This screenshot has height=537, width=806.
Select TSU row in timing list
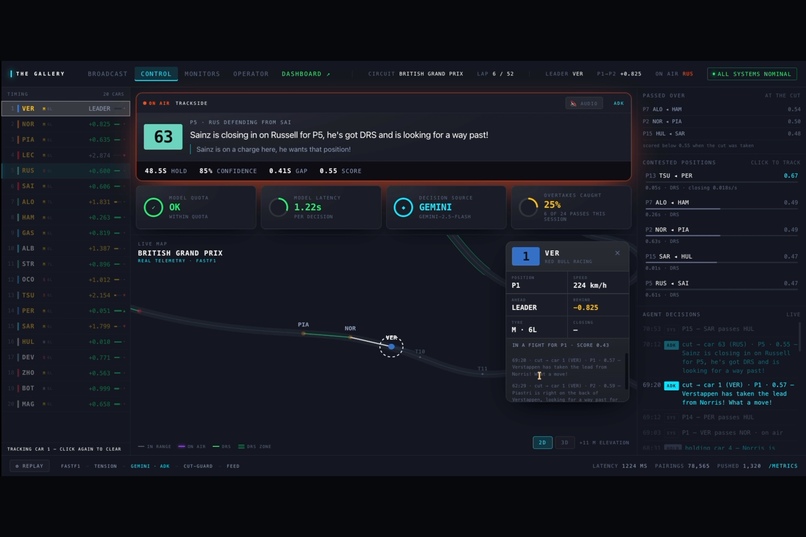coord(65,295)
